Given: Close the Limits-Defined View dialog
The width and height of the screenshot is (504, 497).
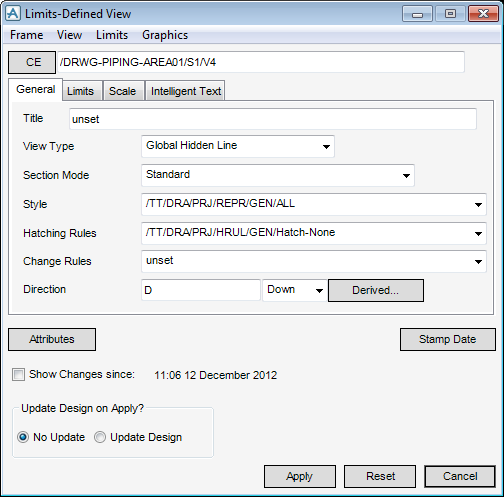Looking at the screenshot, I should click(483, 14).
